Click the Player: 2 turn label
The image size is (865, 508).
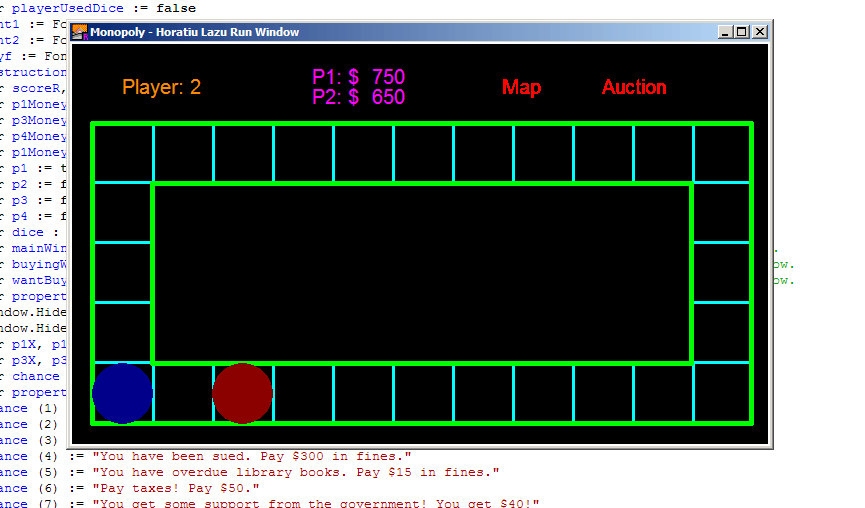(162, 87)
